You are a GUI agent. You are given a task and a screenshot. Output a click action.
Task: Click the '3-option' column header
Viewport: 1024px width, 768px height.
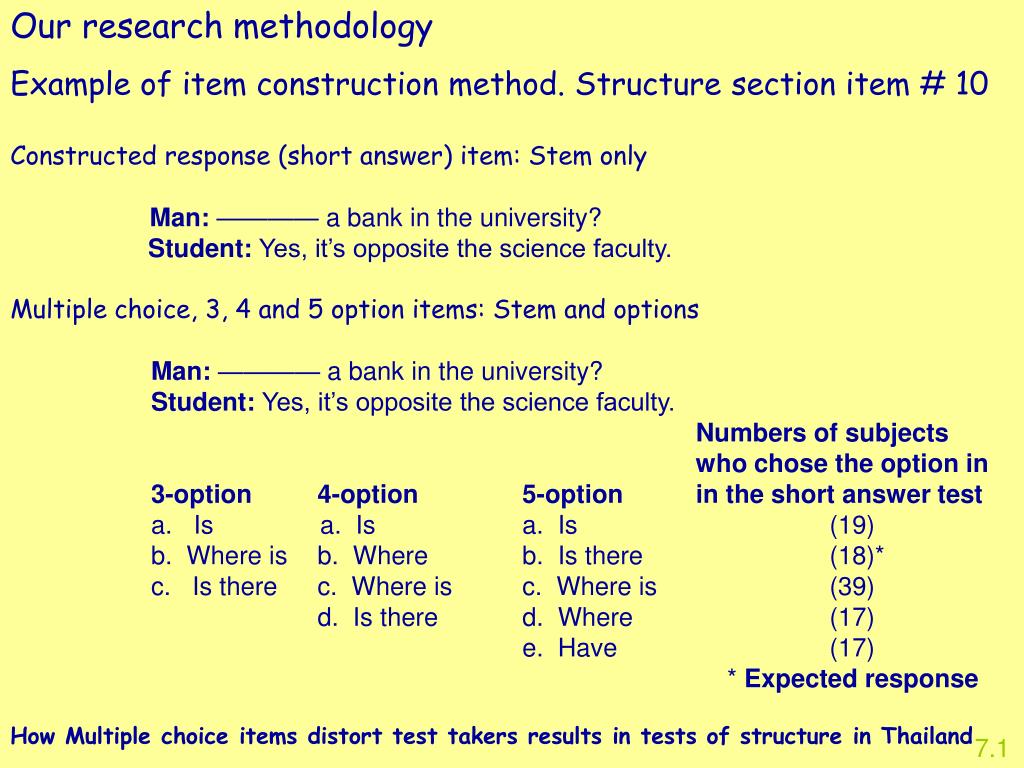[x=201, y=494]
